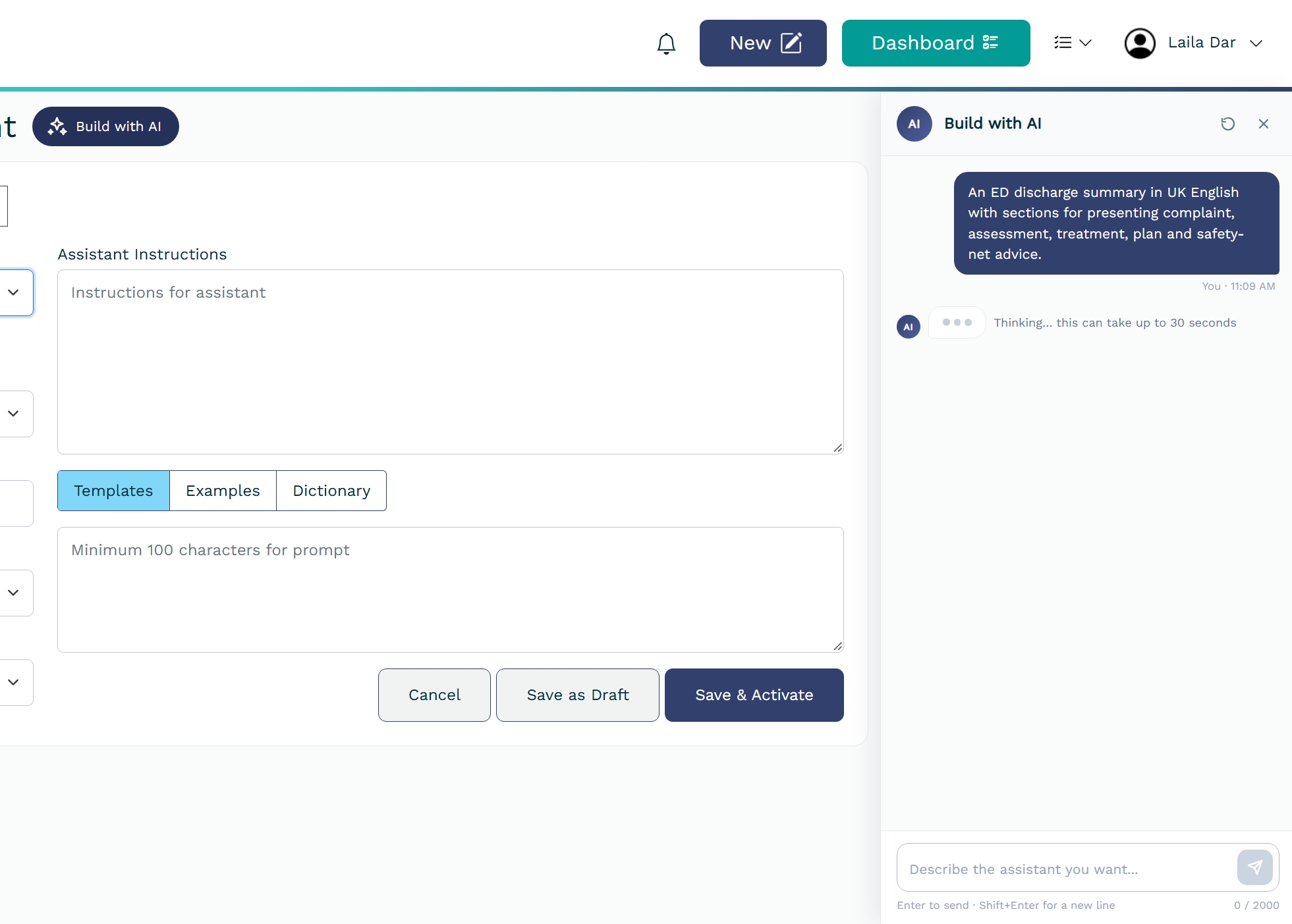Click the prompt text area

[x=450, y=589]
